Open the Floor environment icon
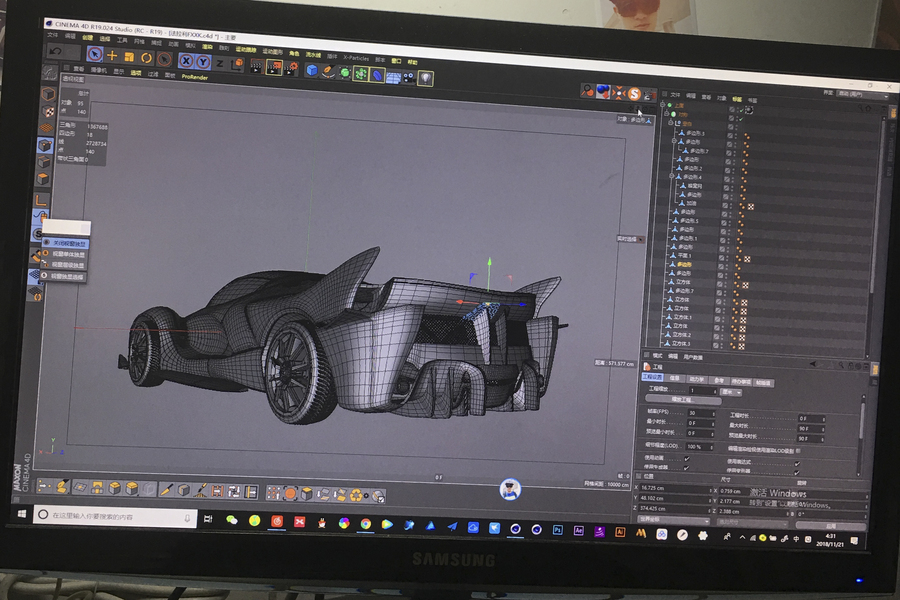 pyautogui.click(x=393, y=76)
